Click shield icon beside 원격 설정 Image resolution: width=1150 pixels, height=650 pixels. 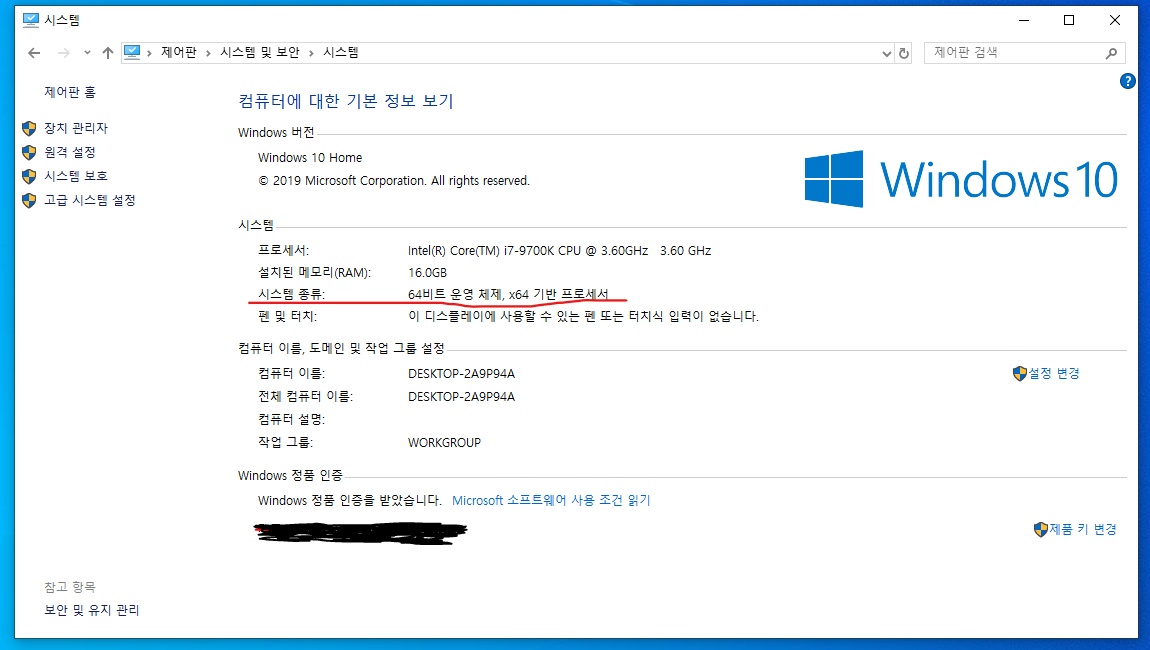point(29,153)
